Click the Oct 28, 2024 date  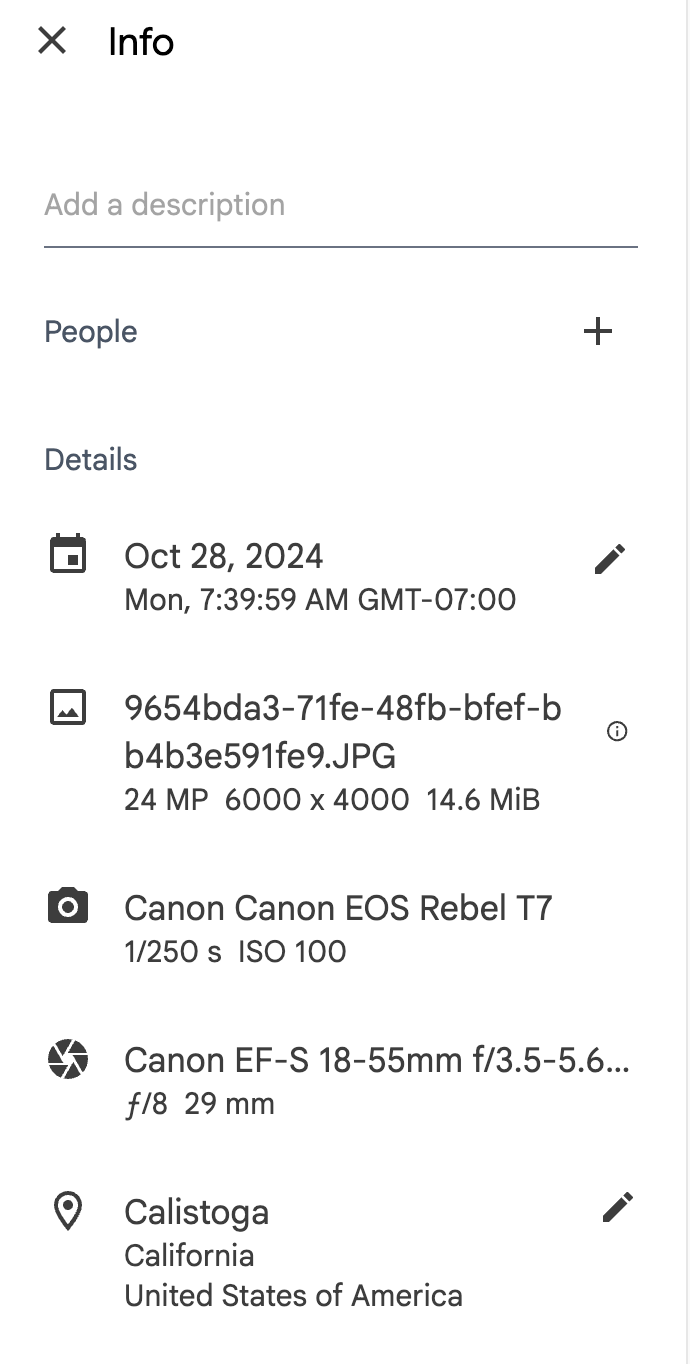(x=224, y=556)
